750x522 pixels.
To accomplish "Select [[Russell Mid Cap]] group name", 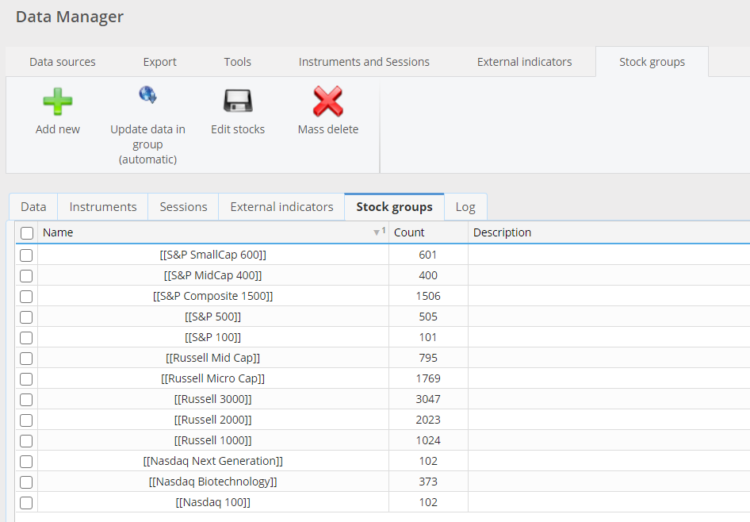I will [x=213, y=358].
